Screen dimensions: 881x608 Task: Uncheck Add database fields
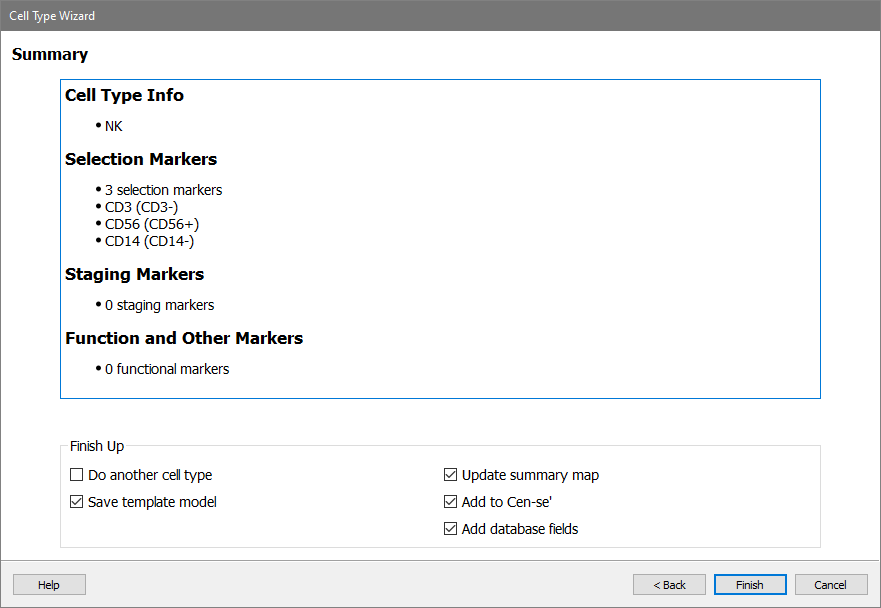[451, 529]
